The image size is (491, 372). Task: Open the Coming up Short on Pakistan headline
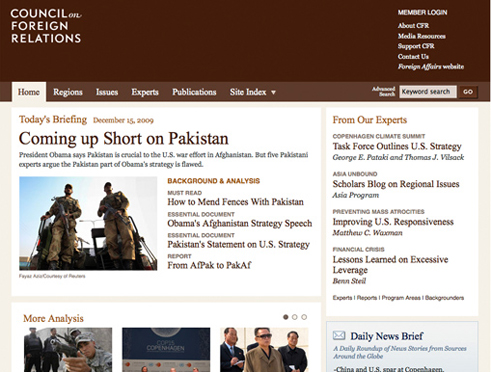[x=124, y=139]
